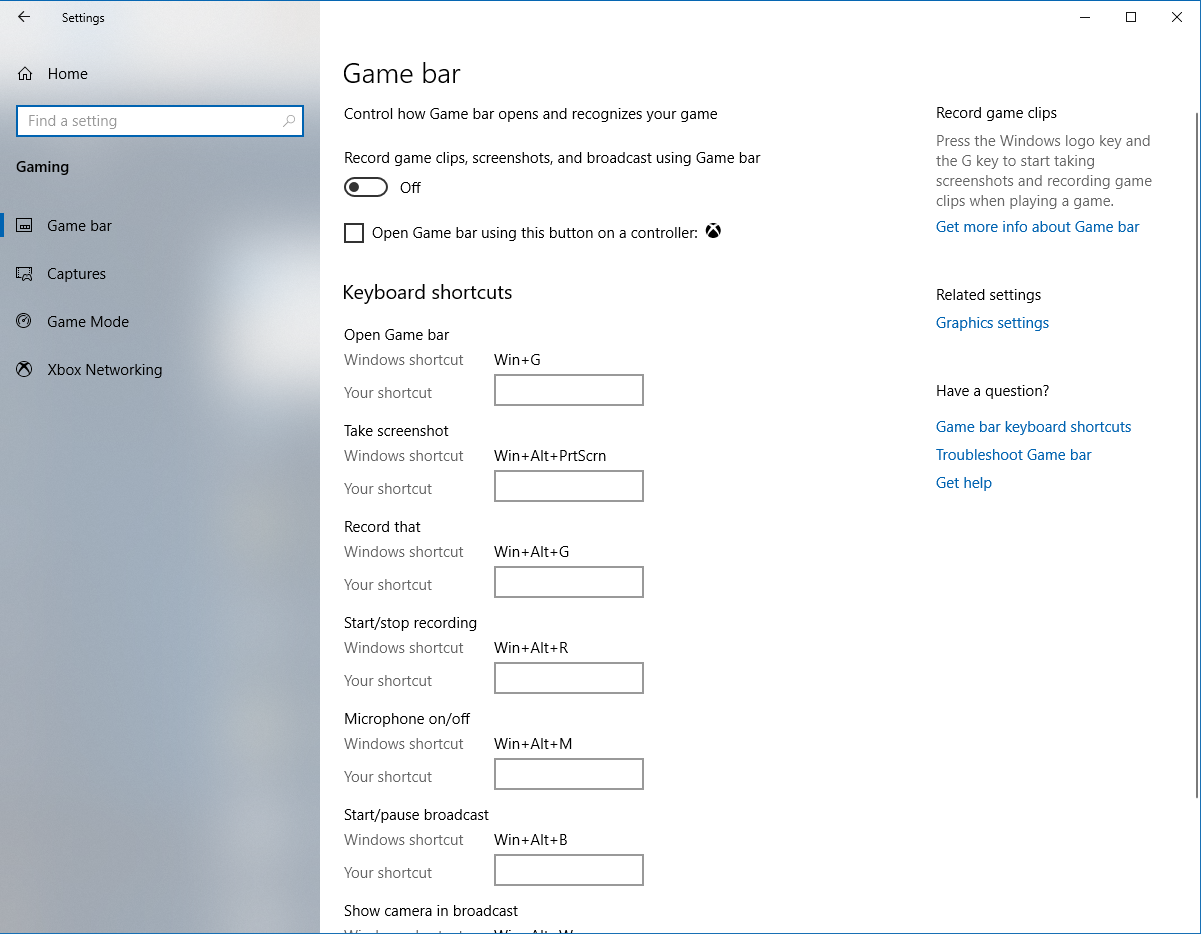1201x934 pixels.
Task: Click the Microphone on/off label
Action: (x=407, y=719)
